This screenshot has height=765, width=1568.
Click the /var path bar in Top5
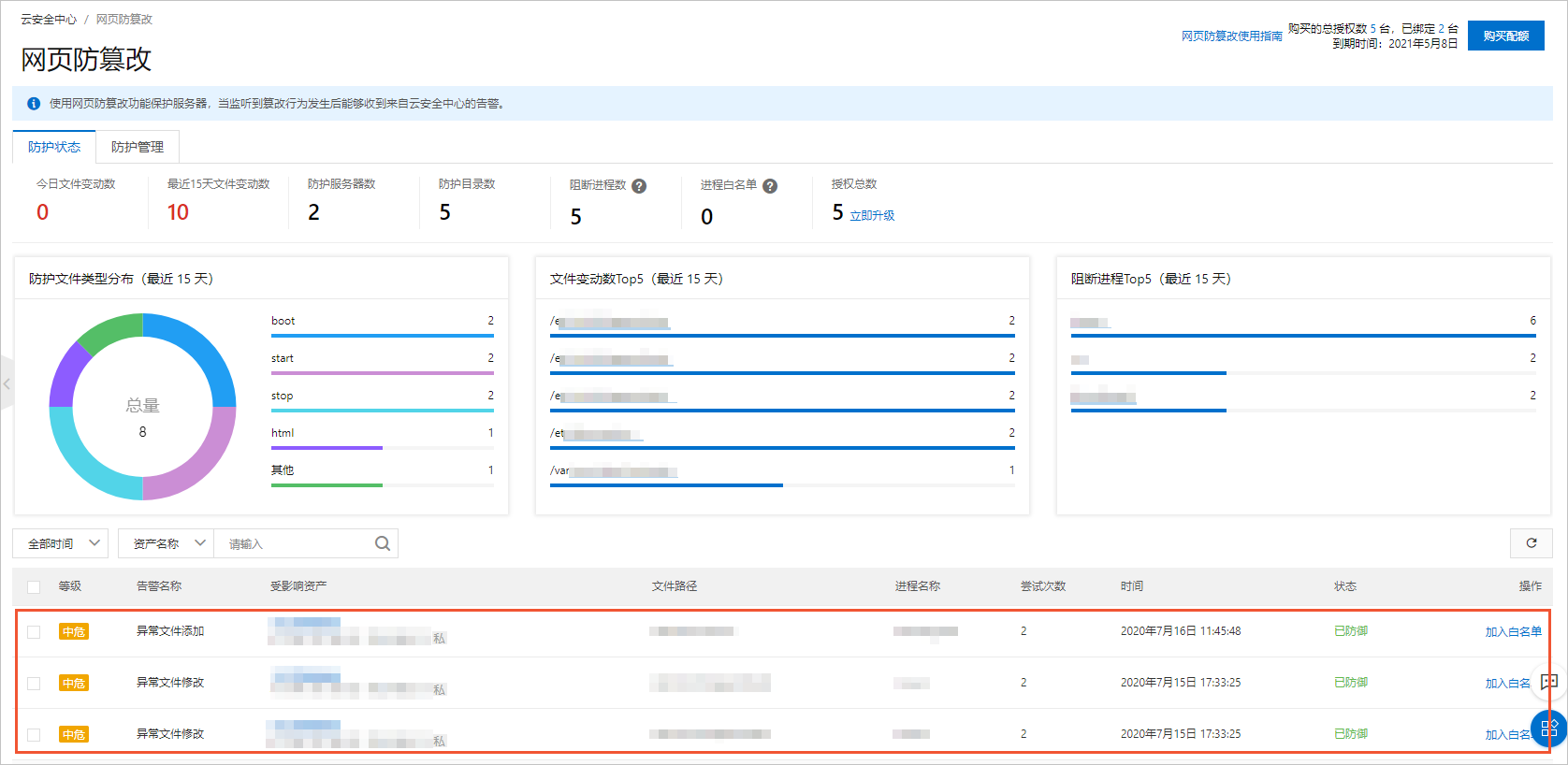(782, 484)
